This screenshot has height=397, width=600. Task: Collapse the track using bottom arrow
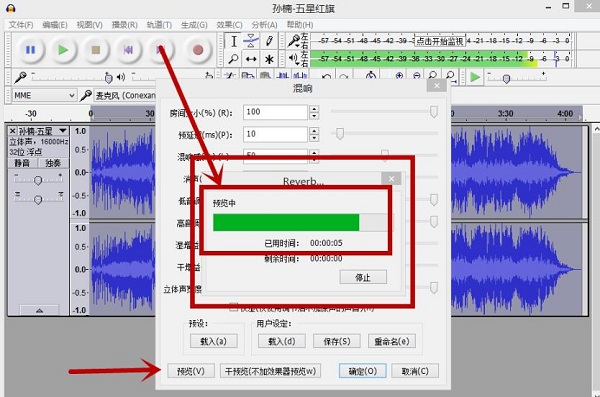coord(39,310)
